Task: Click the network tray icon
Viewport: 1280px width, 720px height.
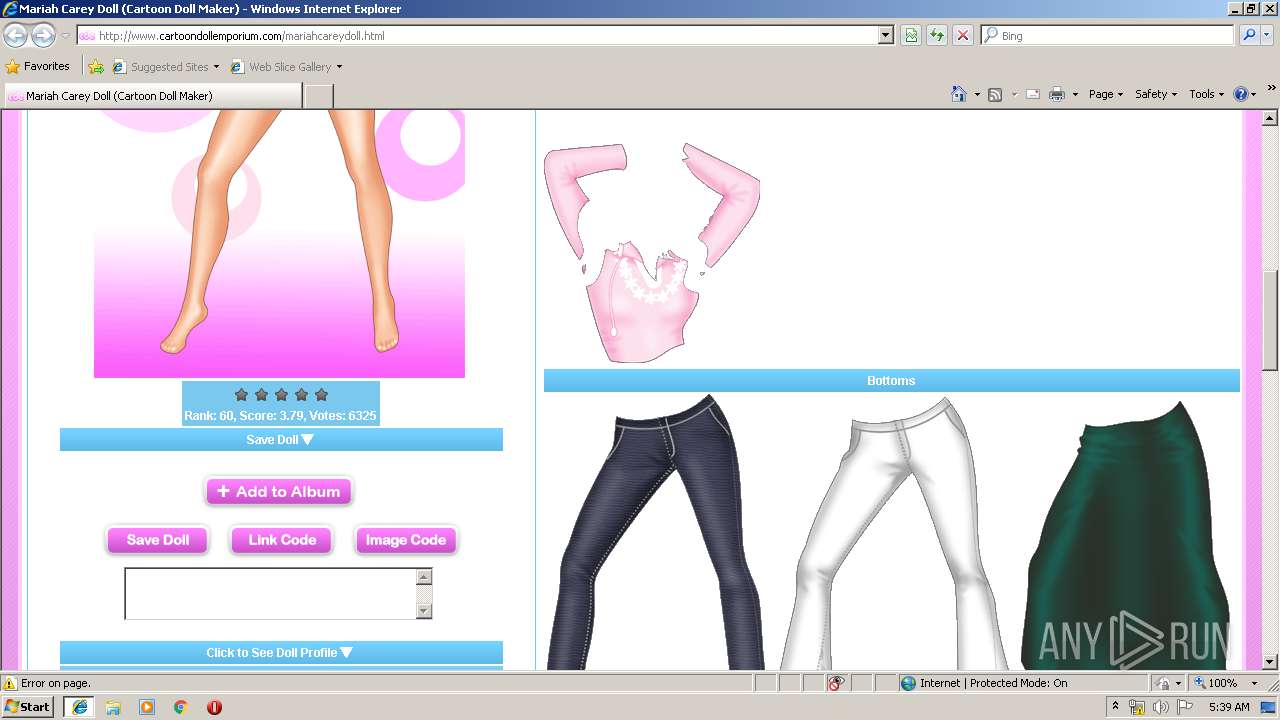Action: (x=1137, y=707)
